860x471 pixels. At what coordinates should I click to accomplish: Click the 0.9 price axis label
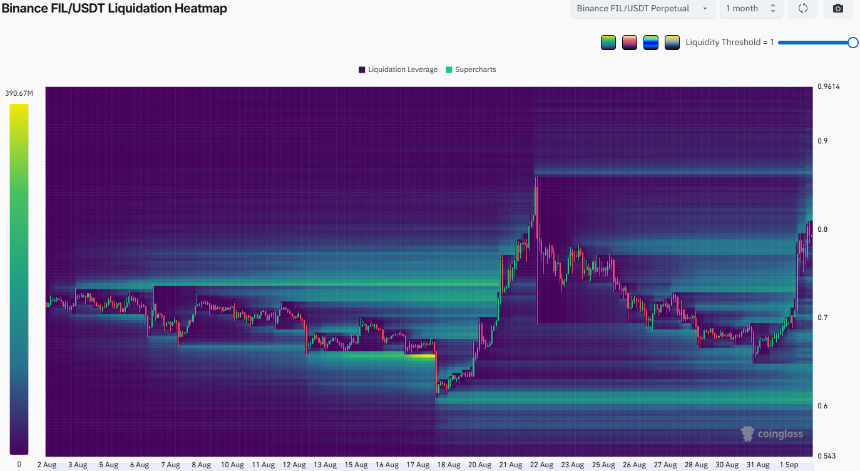point(822,141)
